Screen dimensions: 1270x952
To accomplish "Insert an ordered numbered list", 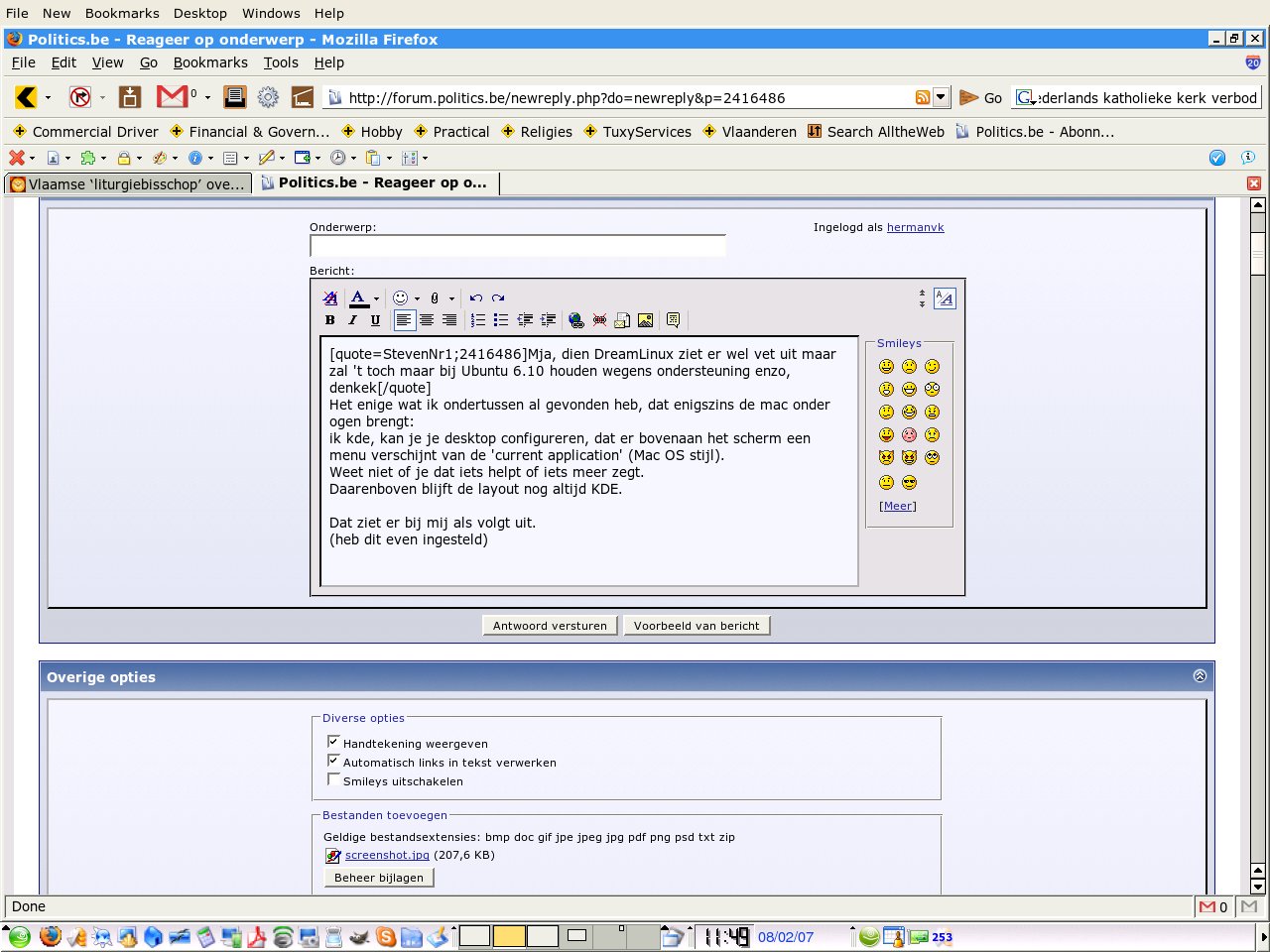I will pos(478,320).
